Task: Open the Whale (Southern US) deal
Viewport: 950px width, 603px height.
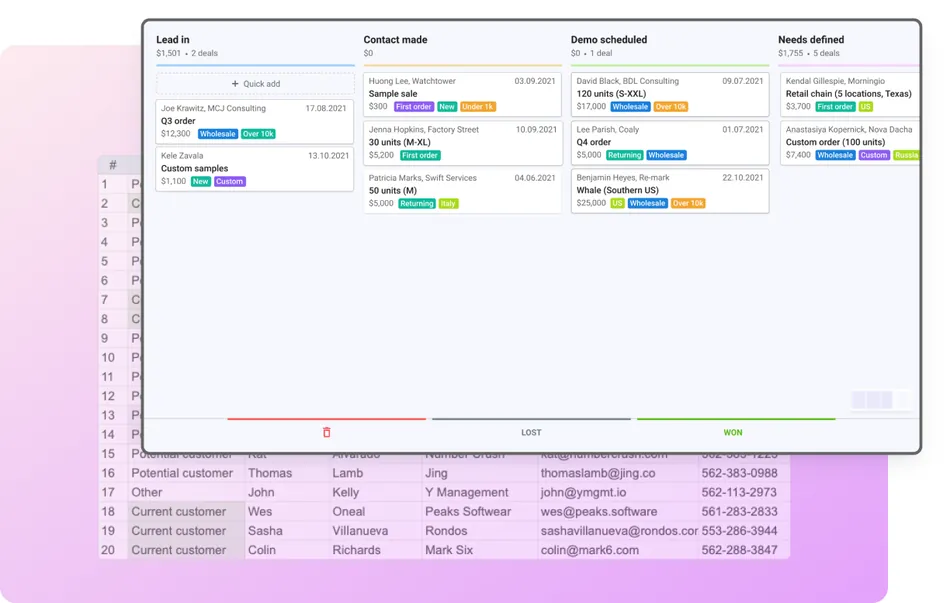Action: click(x=669, y=190)
